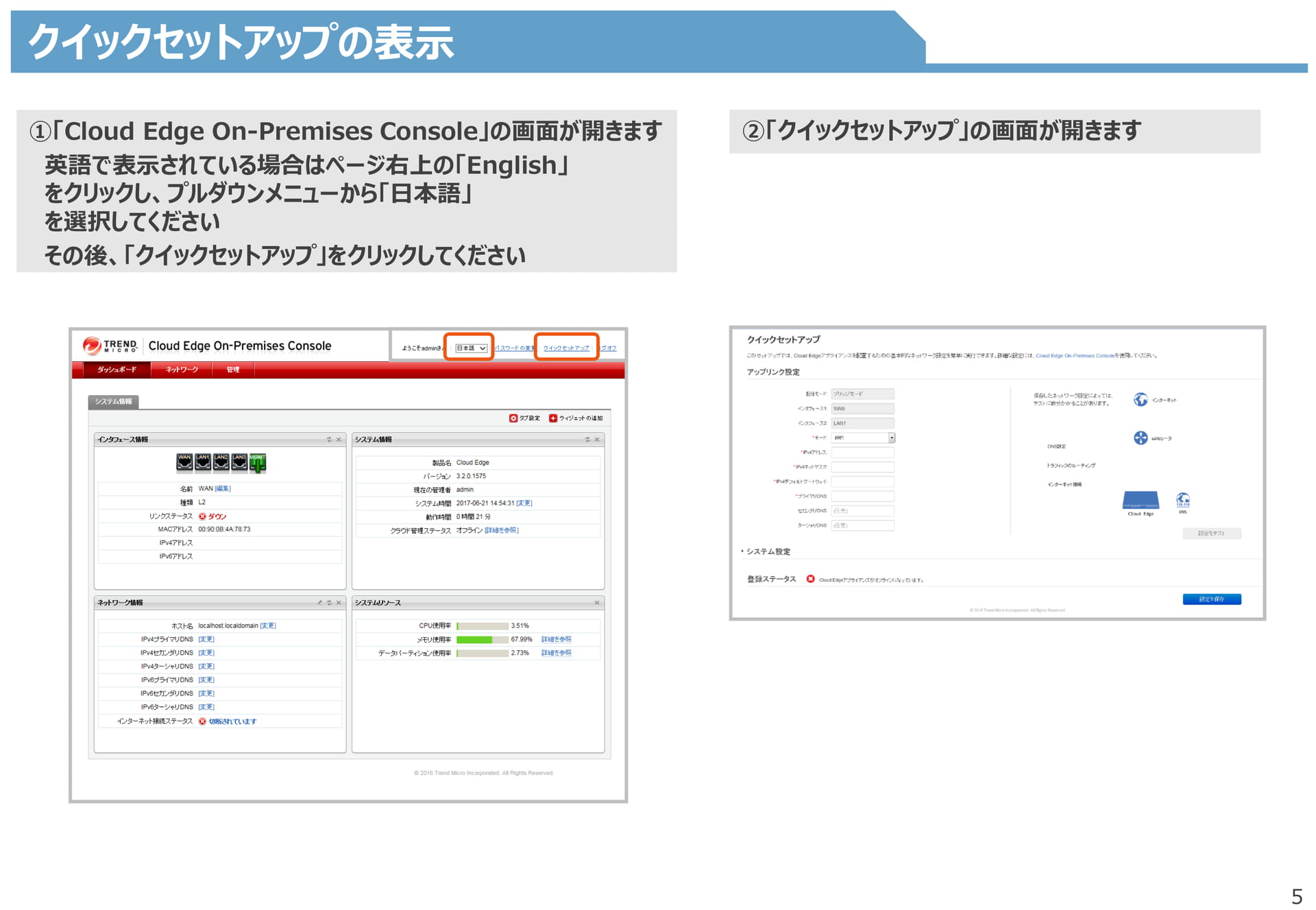Click the WAN port icon
This screenshot has height=910, width=1316.
pos(184,462)
